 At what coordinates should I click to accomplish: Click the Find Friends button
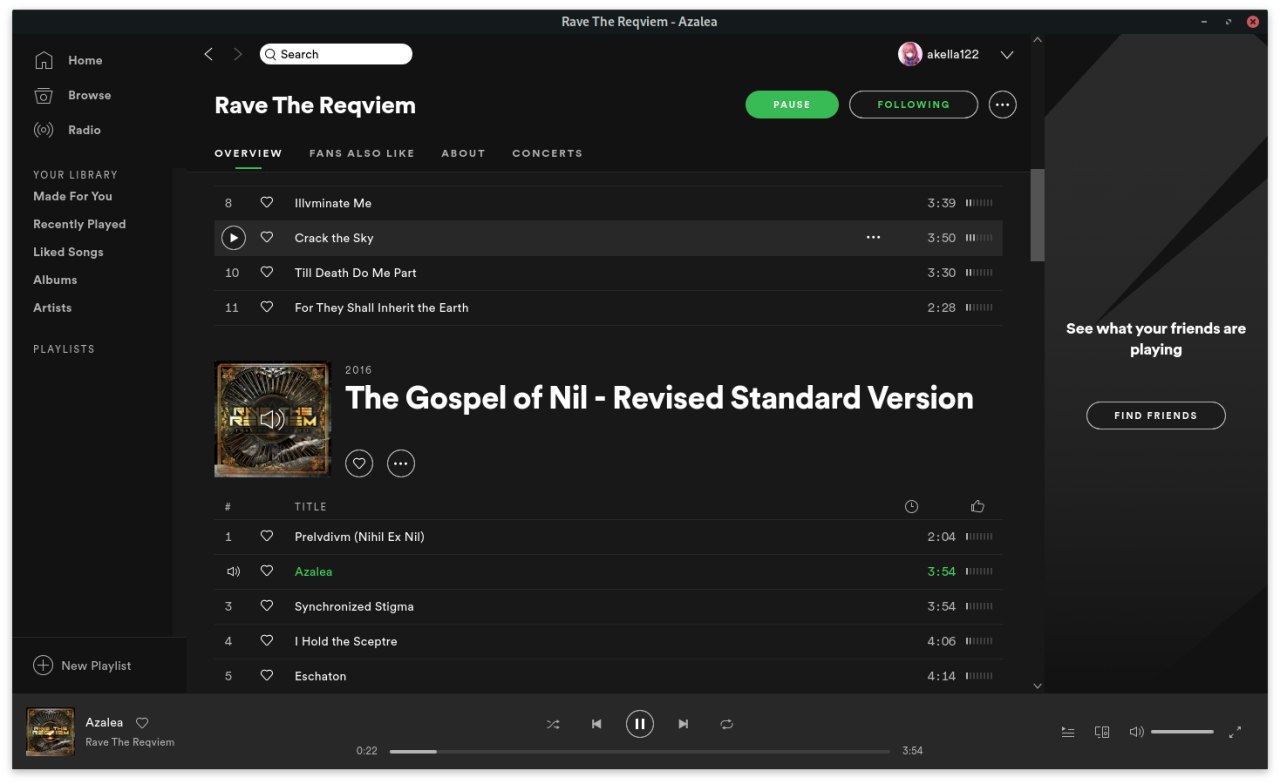point(1156,415)
